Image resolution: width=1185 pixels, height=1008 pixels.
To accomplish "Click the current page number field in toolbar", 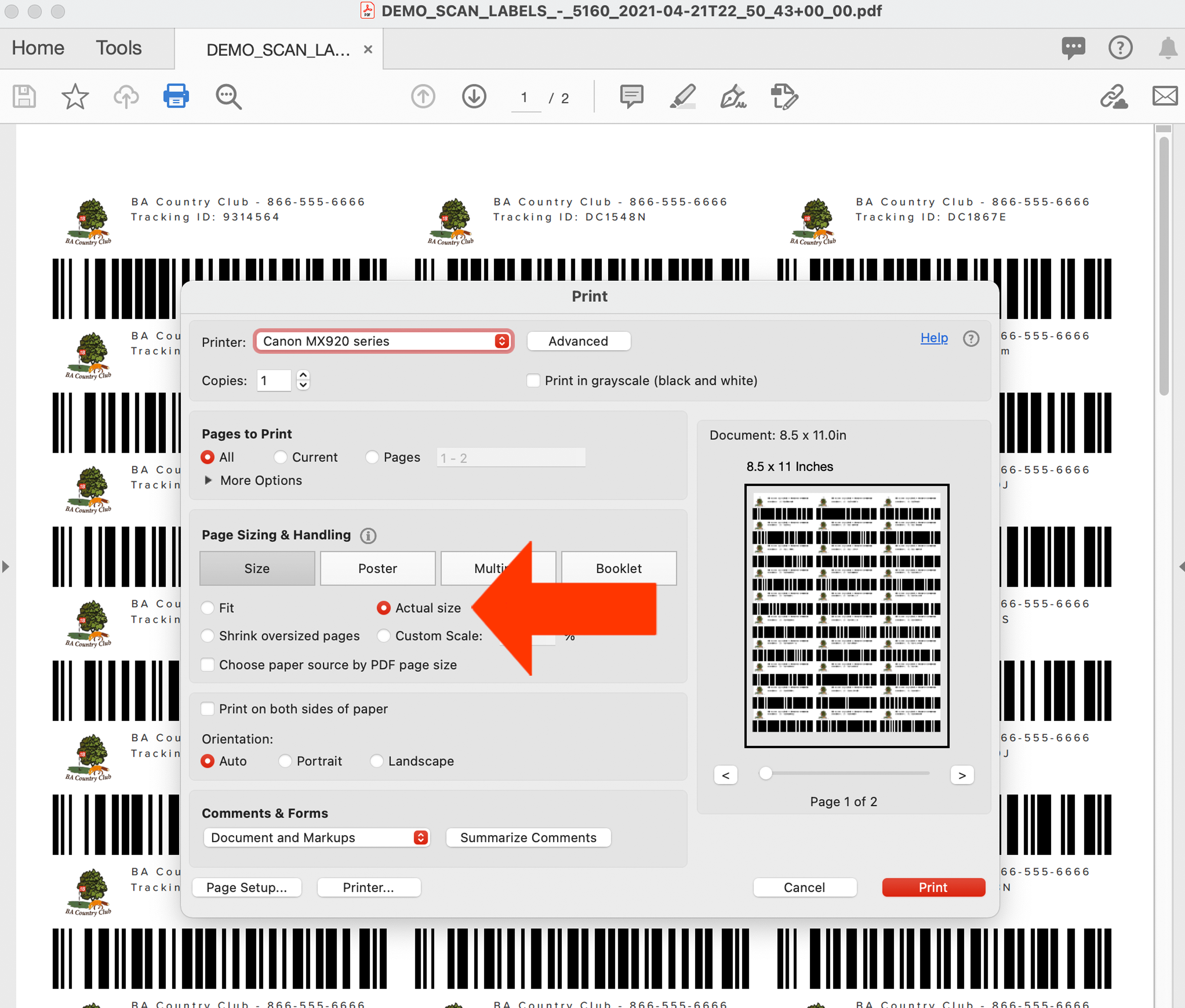I will click(525, 98).
